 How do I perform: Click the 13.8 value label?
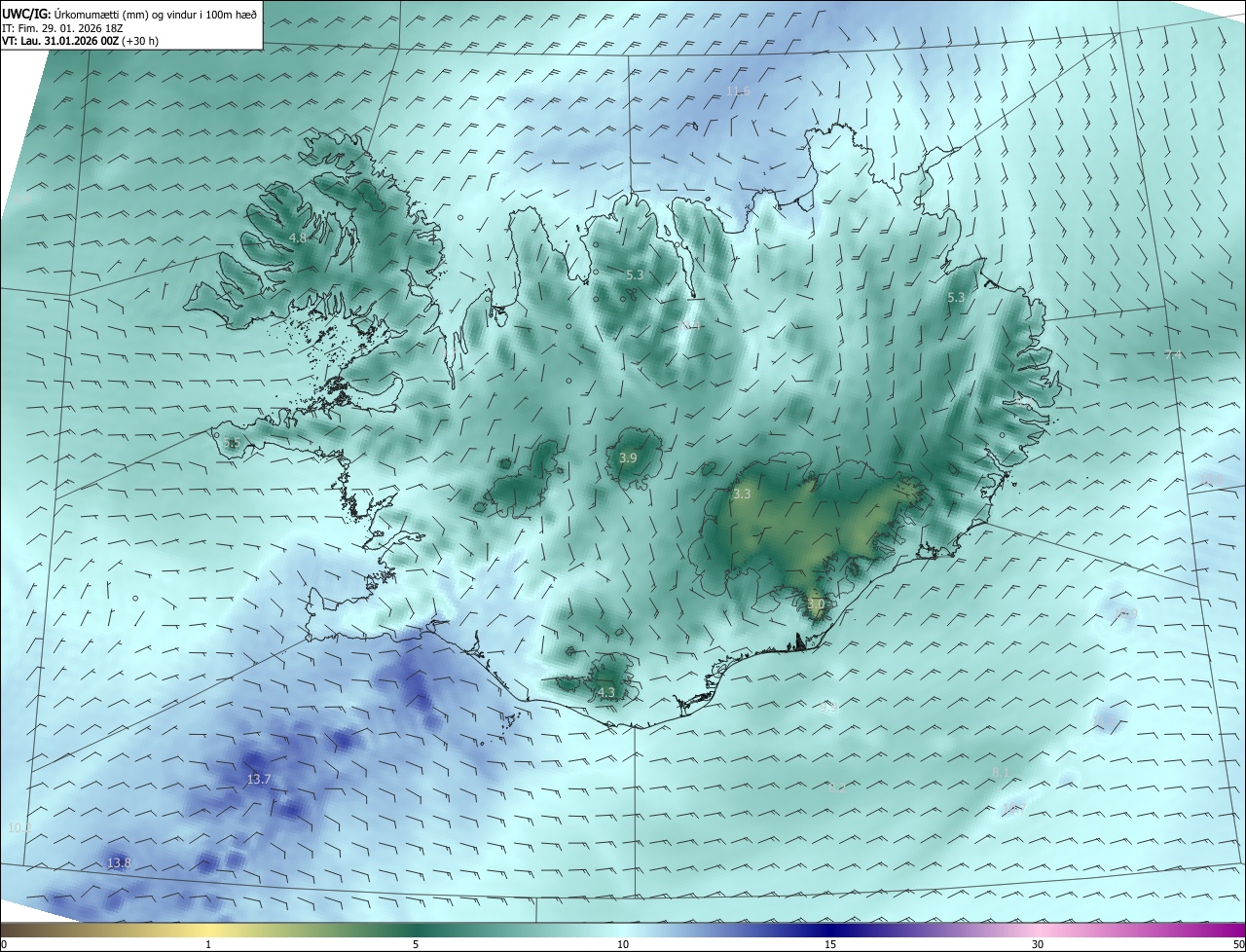pyautogui.click(x=119, y=862)
